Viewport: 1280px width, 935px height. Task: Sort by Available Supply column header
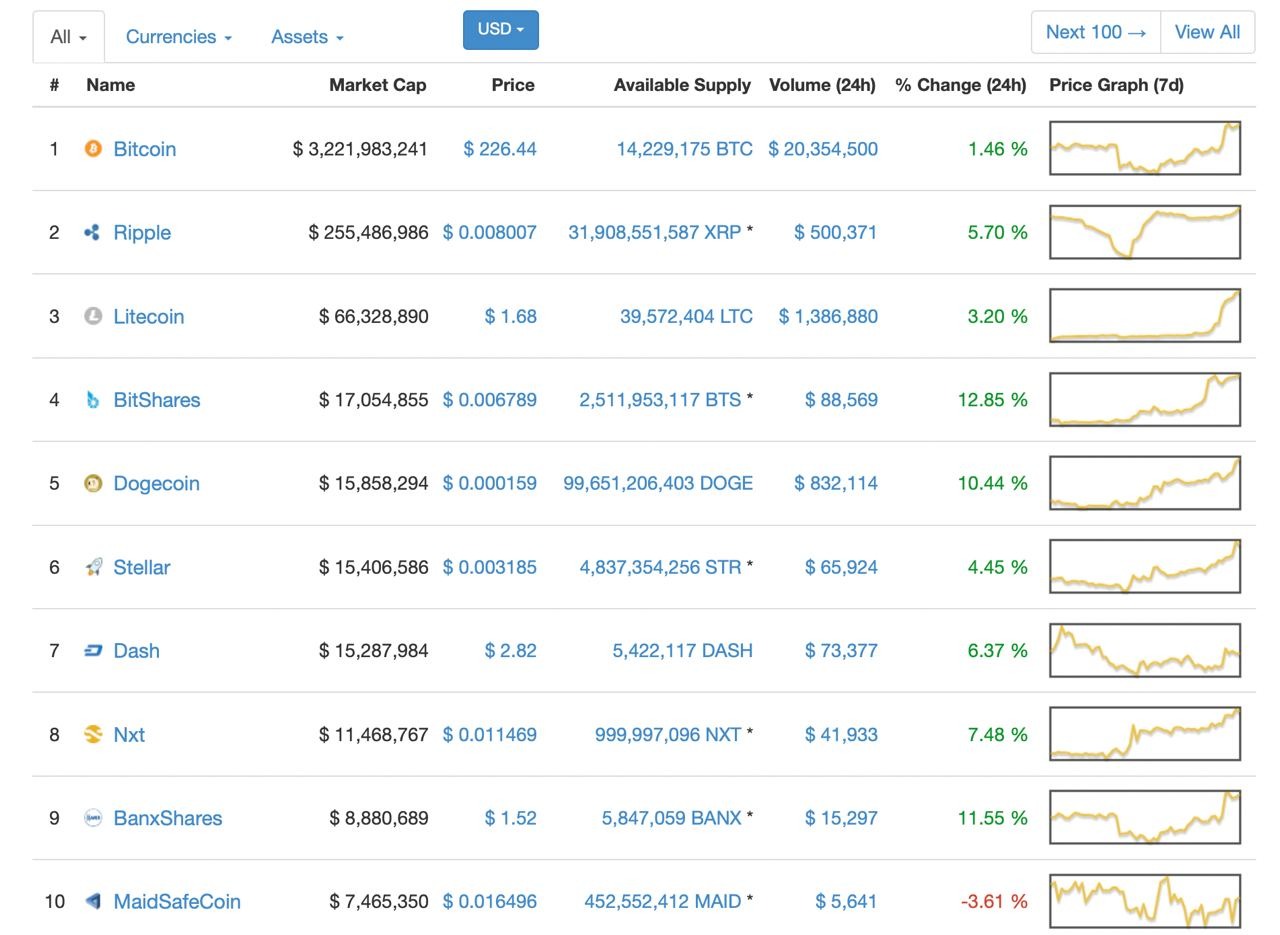(682, 85)
